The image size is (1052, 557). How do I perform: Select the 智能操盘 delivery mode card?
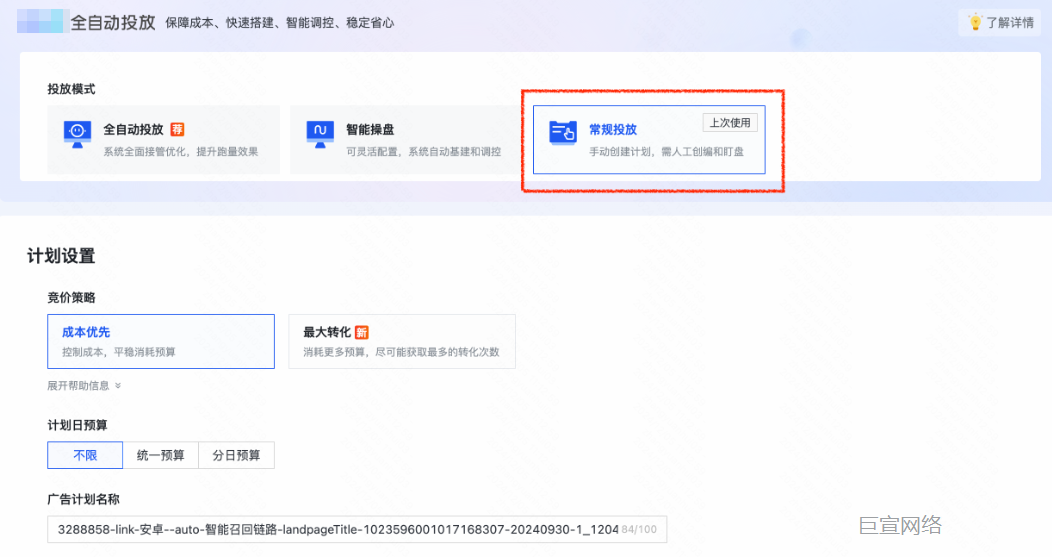point(406,140)
